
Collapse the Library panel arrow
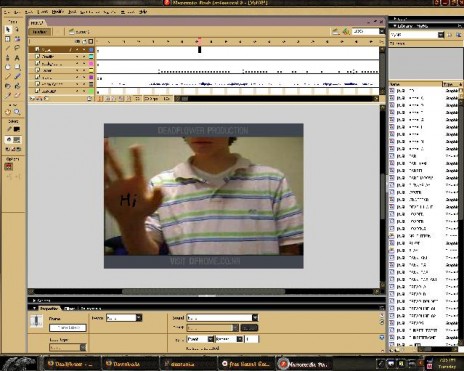point(395,26)
